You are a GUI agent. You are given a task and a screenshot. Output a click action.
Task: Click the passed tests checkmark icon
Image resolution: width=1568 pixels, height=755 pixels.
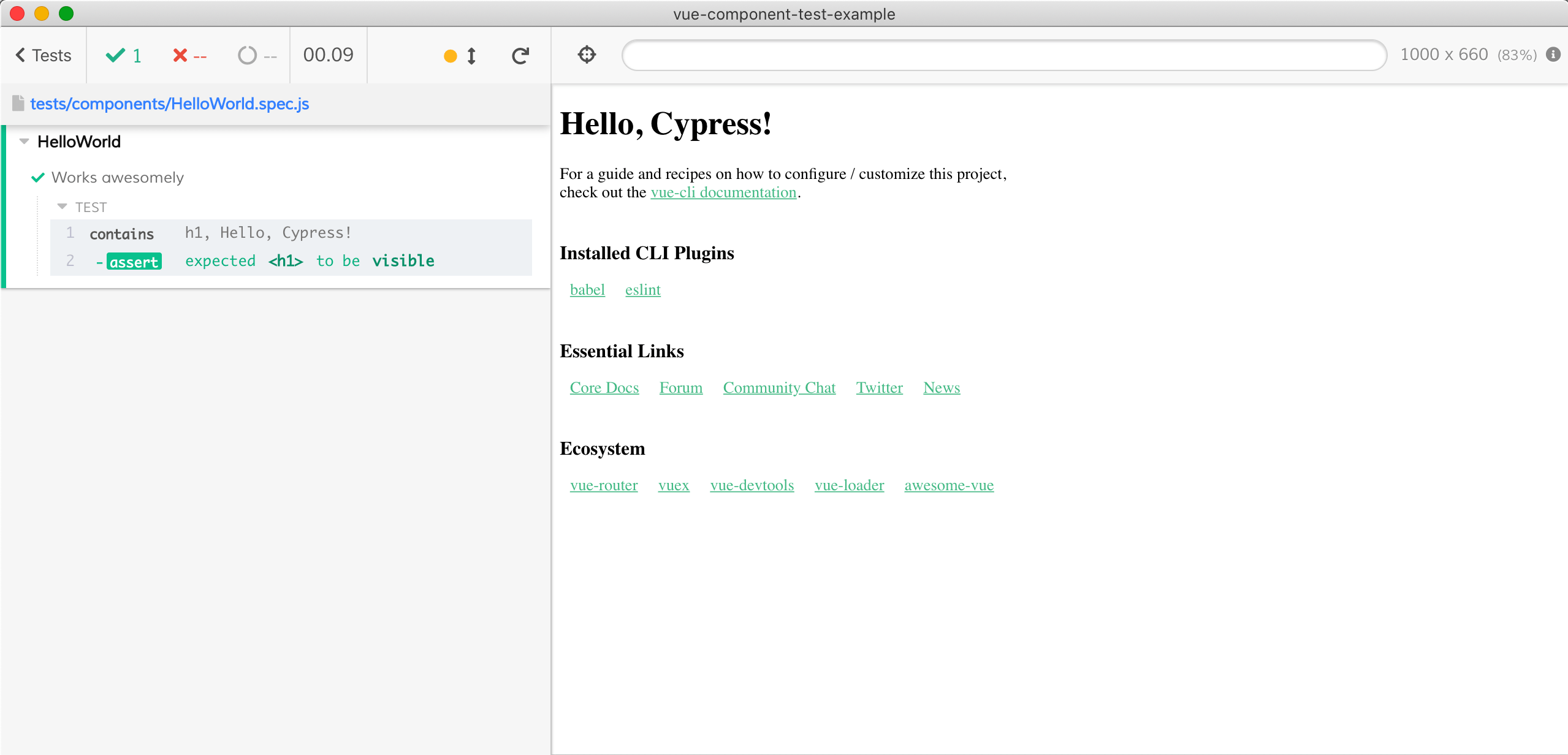click(x=116, y=55)
